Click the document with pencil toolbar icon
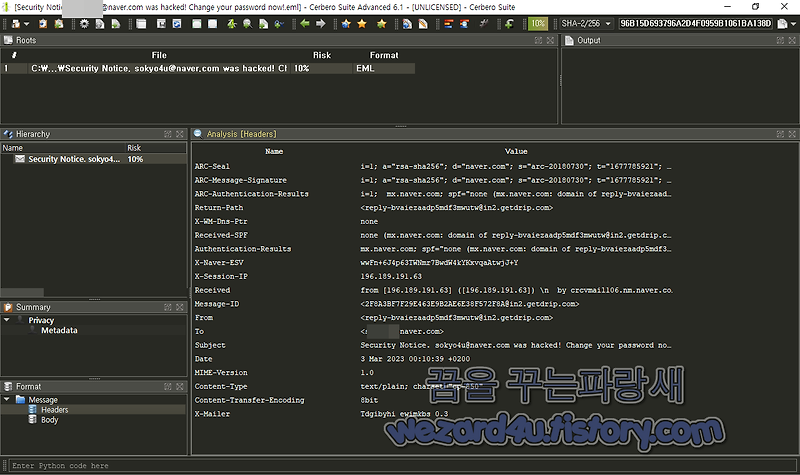 (x=423, y=23)
